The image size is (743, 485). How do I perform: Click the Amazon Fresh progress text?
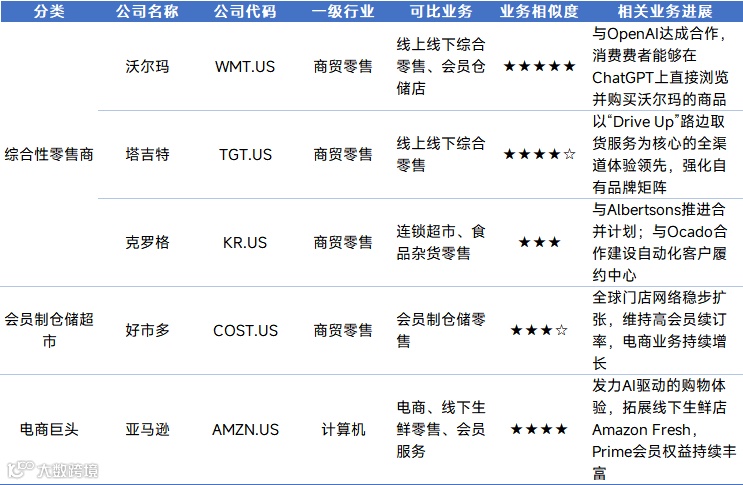click(664, 430)
